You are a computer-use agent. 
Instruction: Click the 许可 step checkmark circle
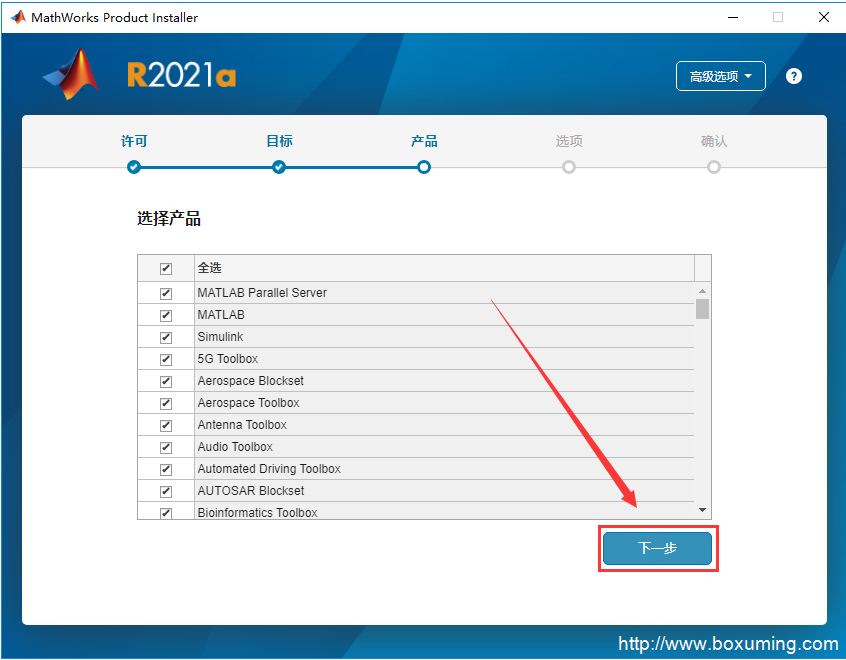(x=134, y=167)
